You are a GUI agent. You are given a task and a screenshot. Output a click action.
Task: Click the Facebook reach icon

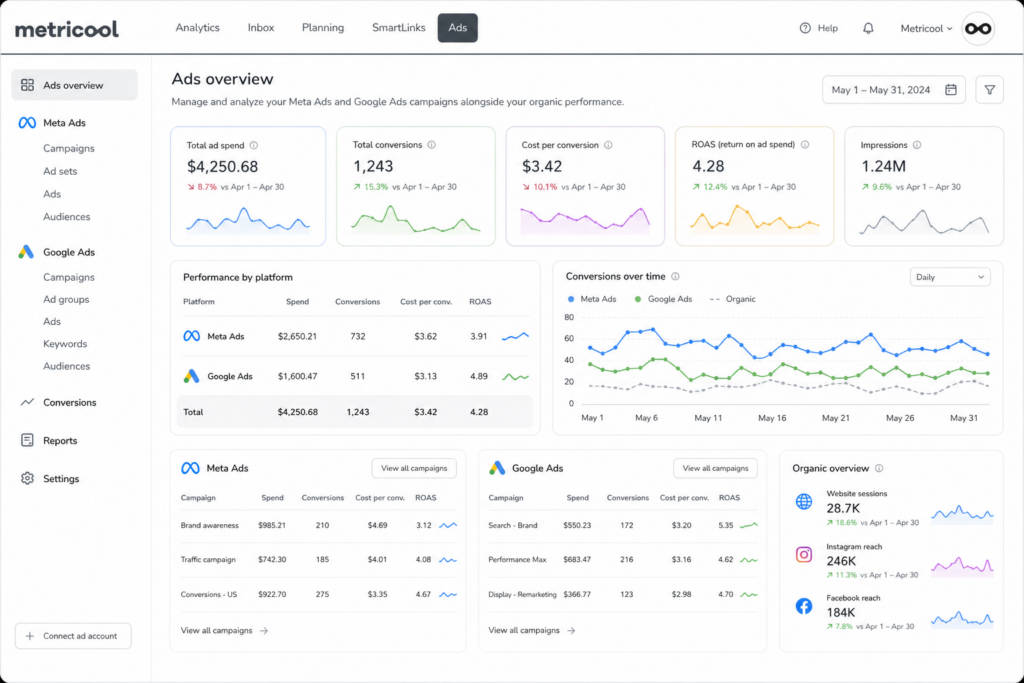(804, 606)
